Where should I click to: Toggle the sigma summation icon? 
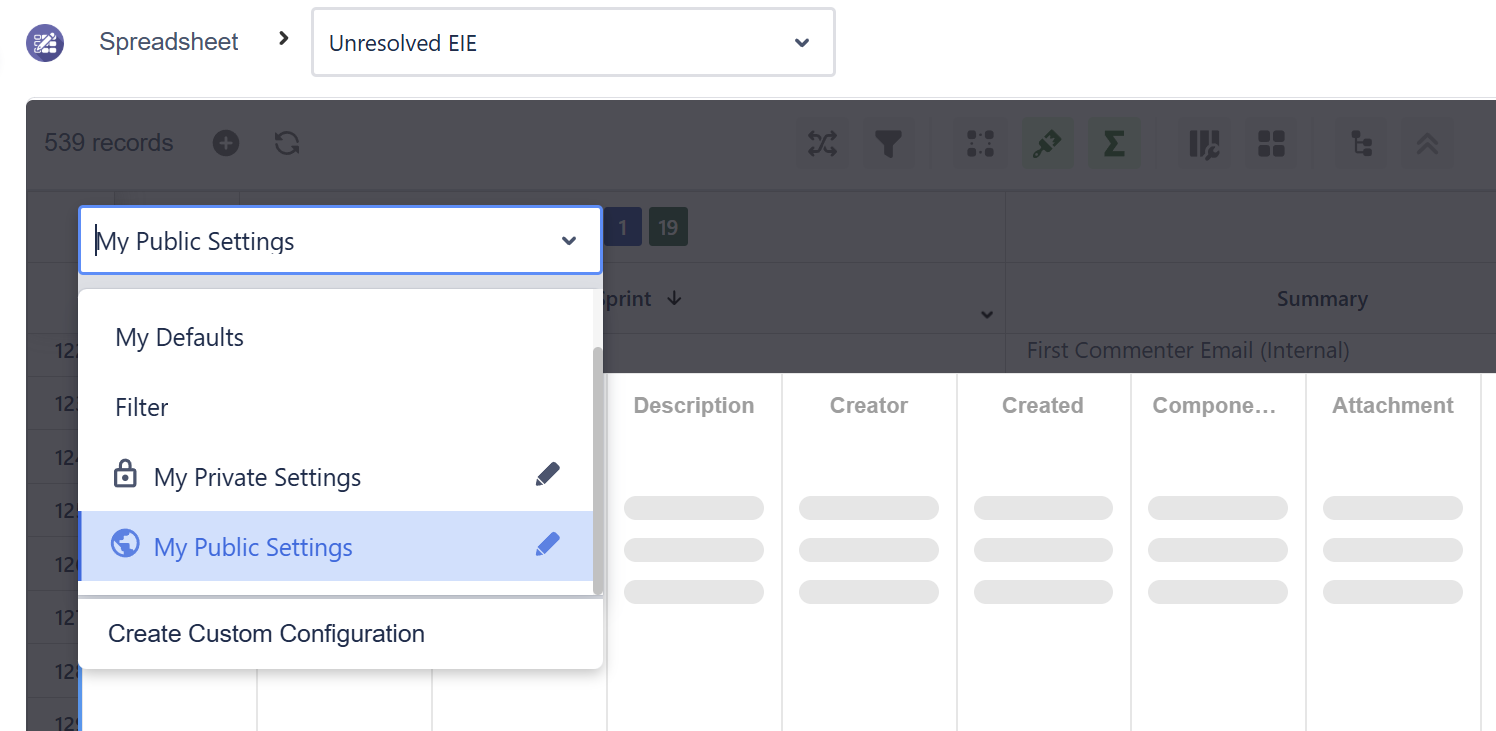[x=1114, y=144]
